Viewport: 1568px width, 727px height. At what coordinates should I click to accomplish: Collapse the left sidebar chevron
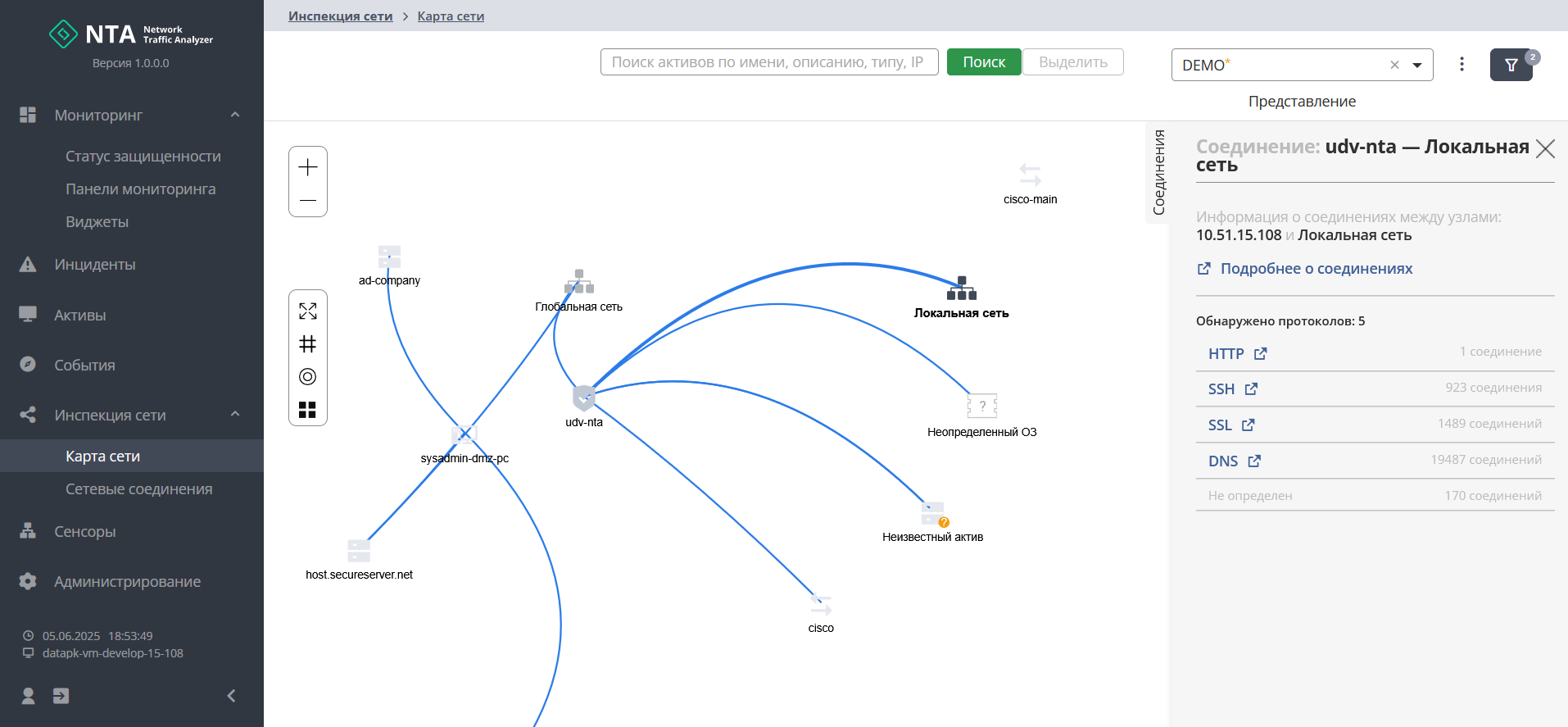(232, 696)
